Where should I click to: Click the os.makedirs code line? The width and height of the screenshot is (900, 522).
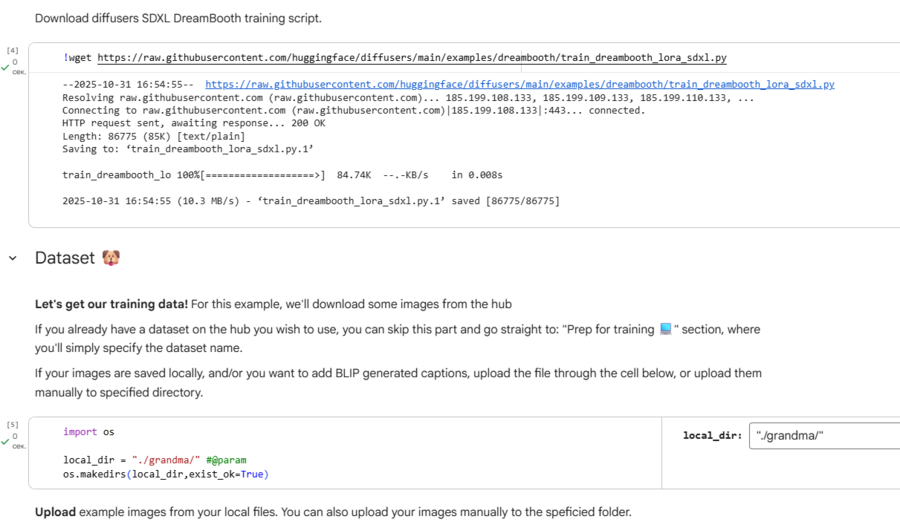(165, 474)
